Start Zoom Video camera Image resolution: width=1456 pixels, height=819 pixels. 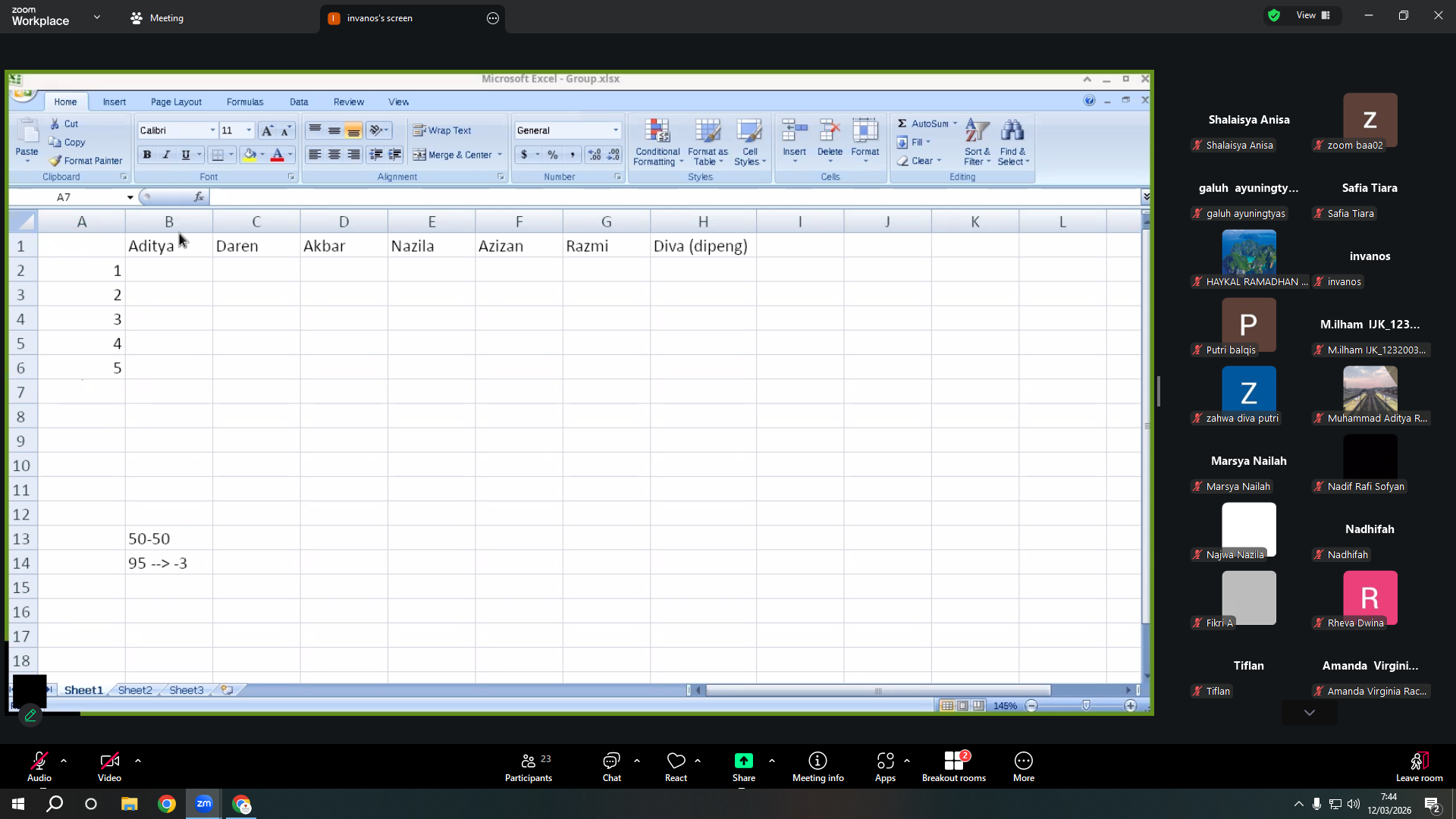[x=109, y=767]
